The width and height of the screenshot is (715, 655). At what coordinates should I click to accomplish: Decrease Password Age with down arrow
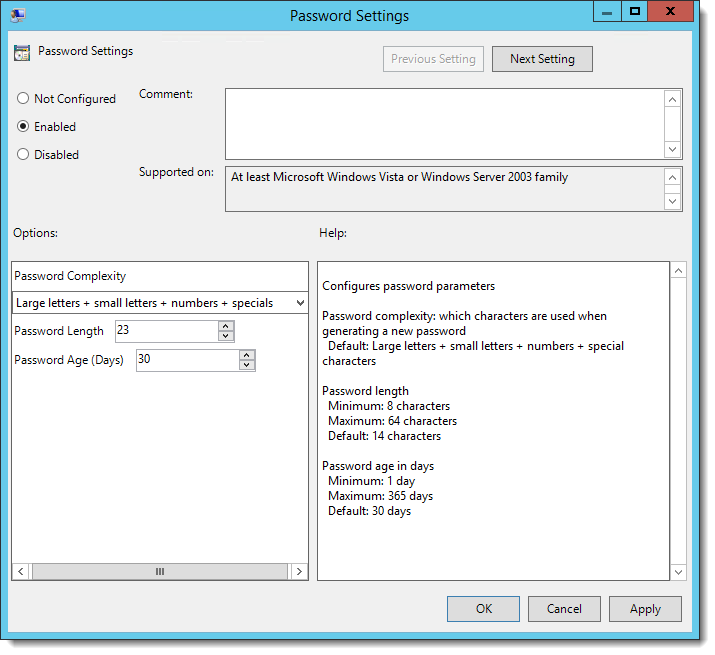tap(247, 365)
